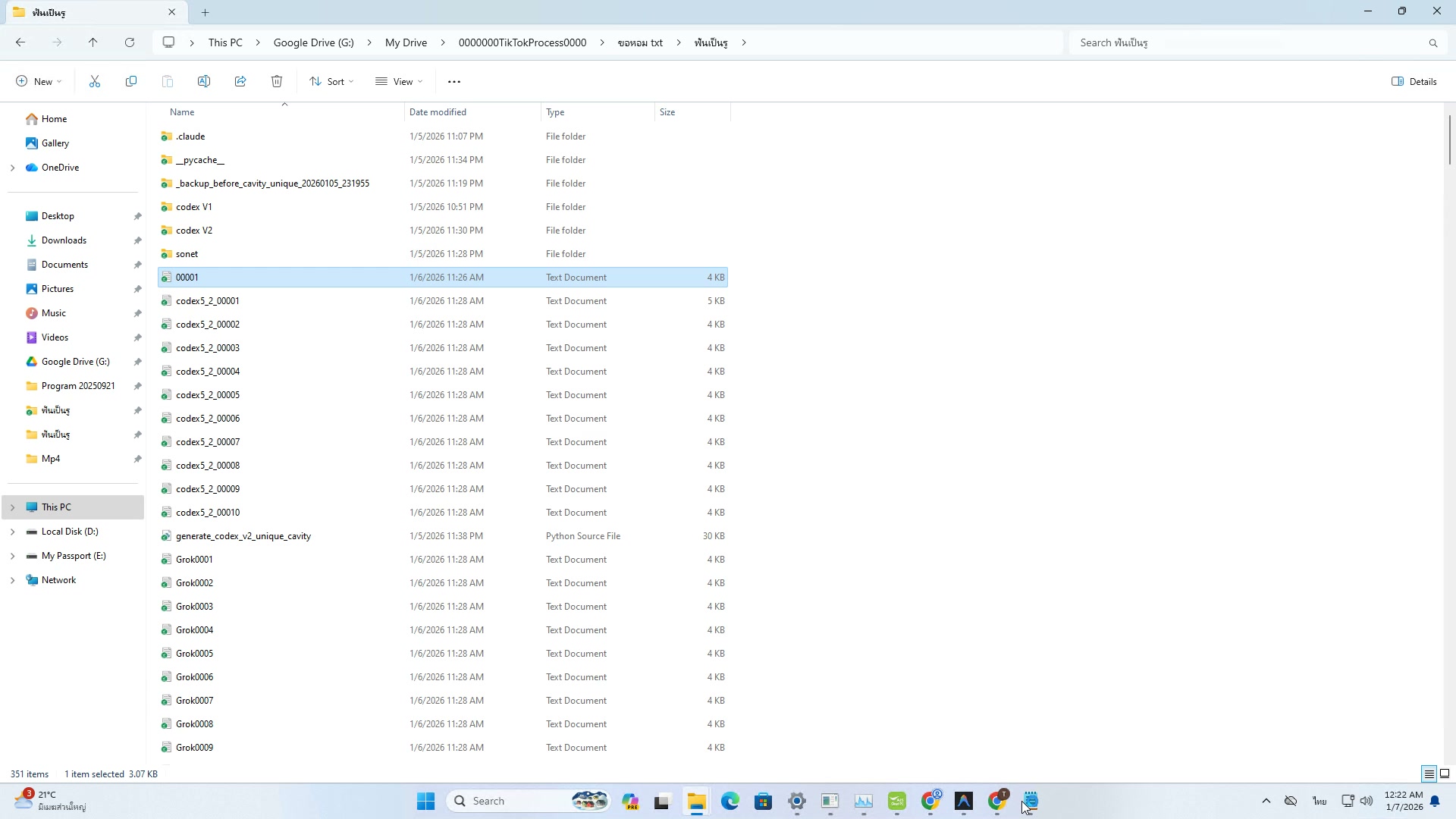Click the Delete trash icon
The width and height of the screenshot is (1456, 819).
coord(277,81)
